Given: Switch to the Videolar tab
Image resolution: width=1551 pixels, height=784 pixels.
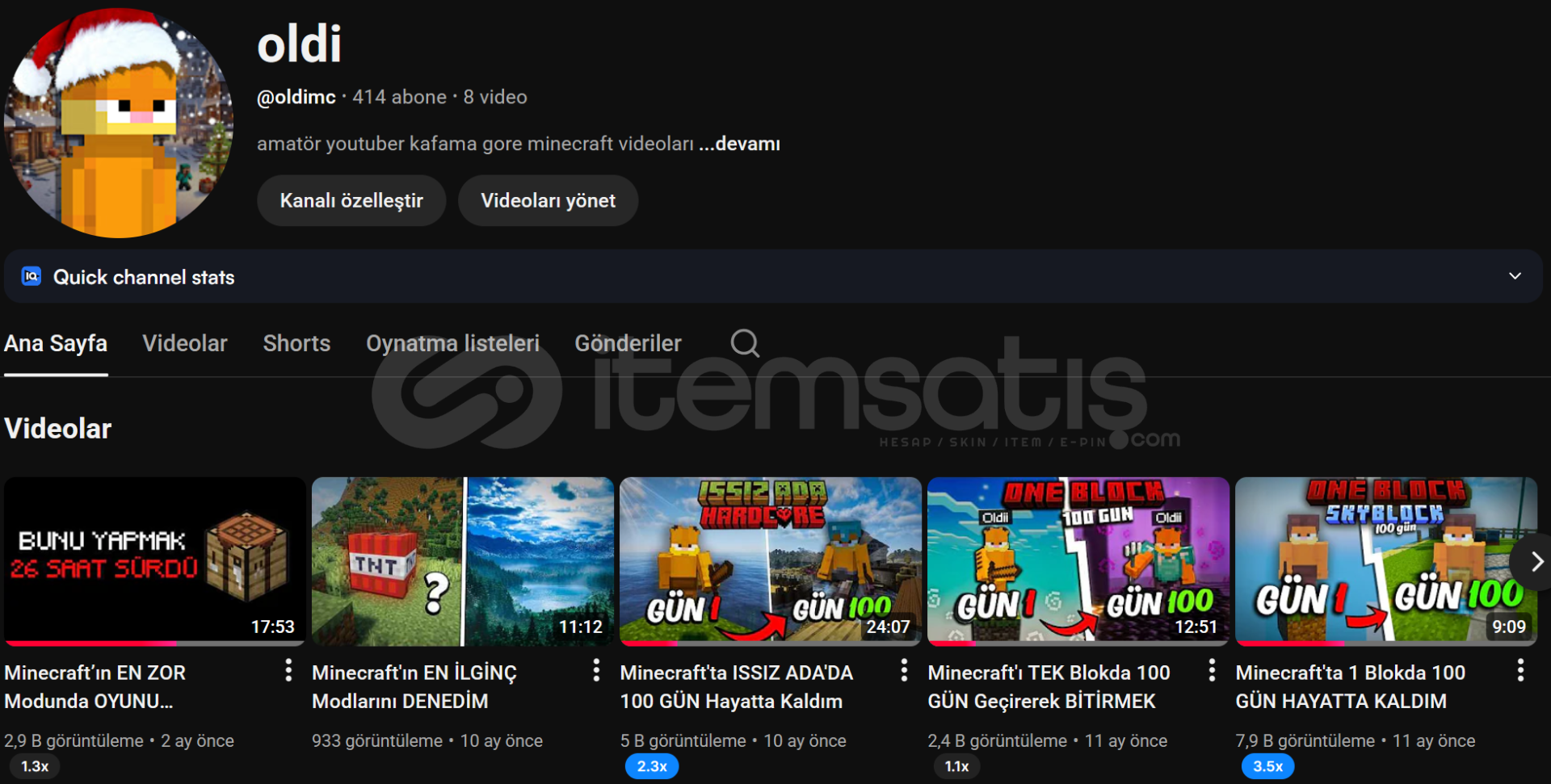Looking at the screenshot, I should (185, 343).
